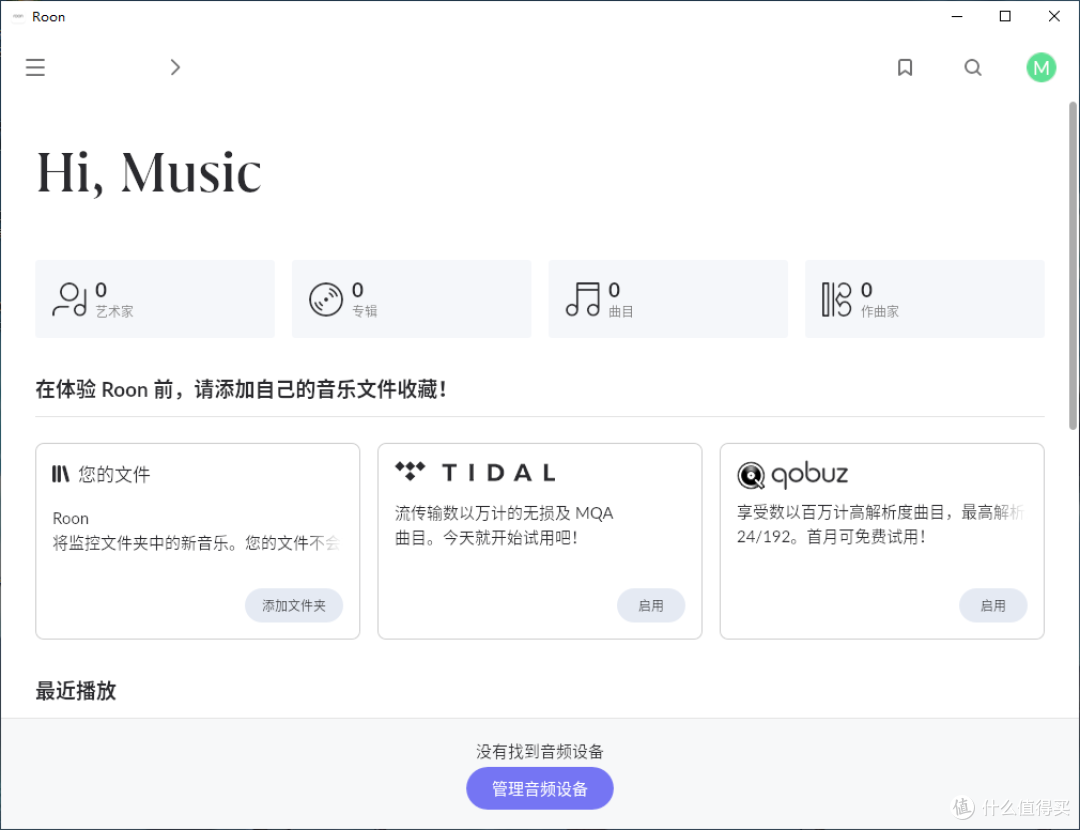Select the 专辑 (albums) library card
This screenshot has height=830, width=1080.
tap(411, 298)
